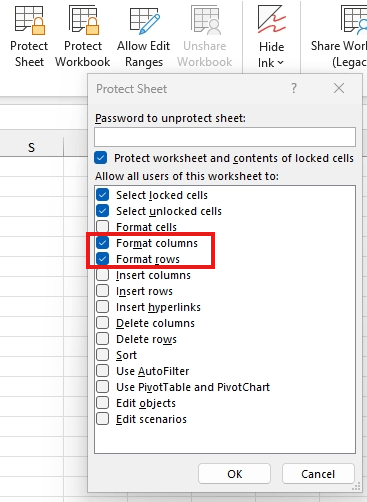Screen dimensions: 367x502
Task: Check the Insert rows option
Action: click(103, 291)
